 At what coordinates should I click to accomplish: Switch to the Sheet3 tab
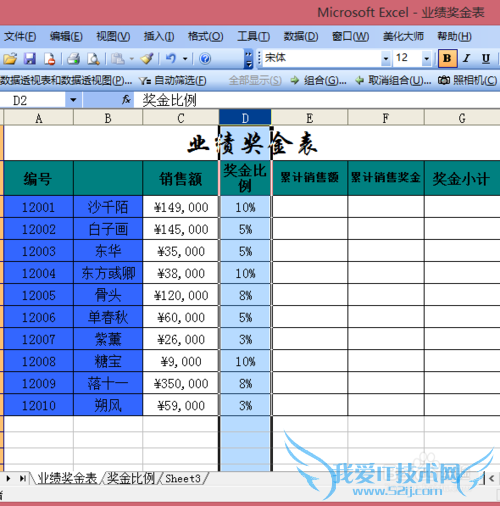pos(183,479)
